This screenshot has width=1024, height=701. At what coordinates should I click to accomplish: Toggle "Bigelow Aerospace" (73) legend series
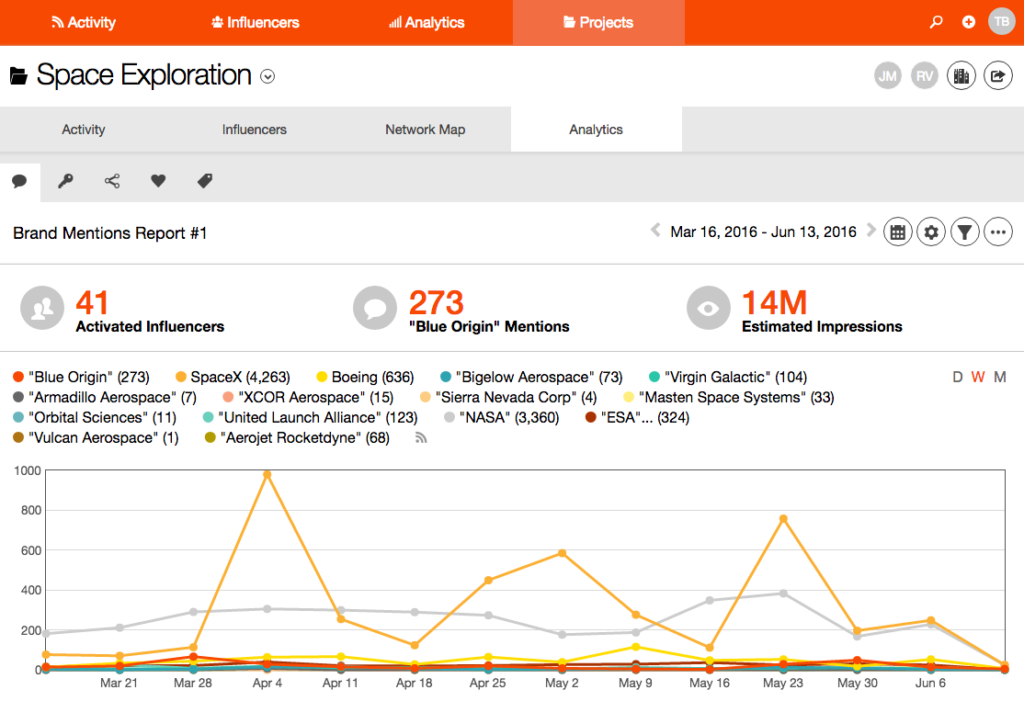[532, 377]
